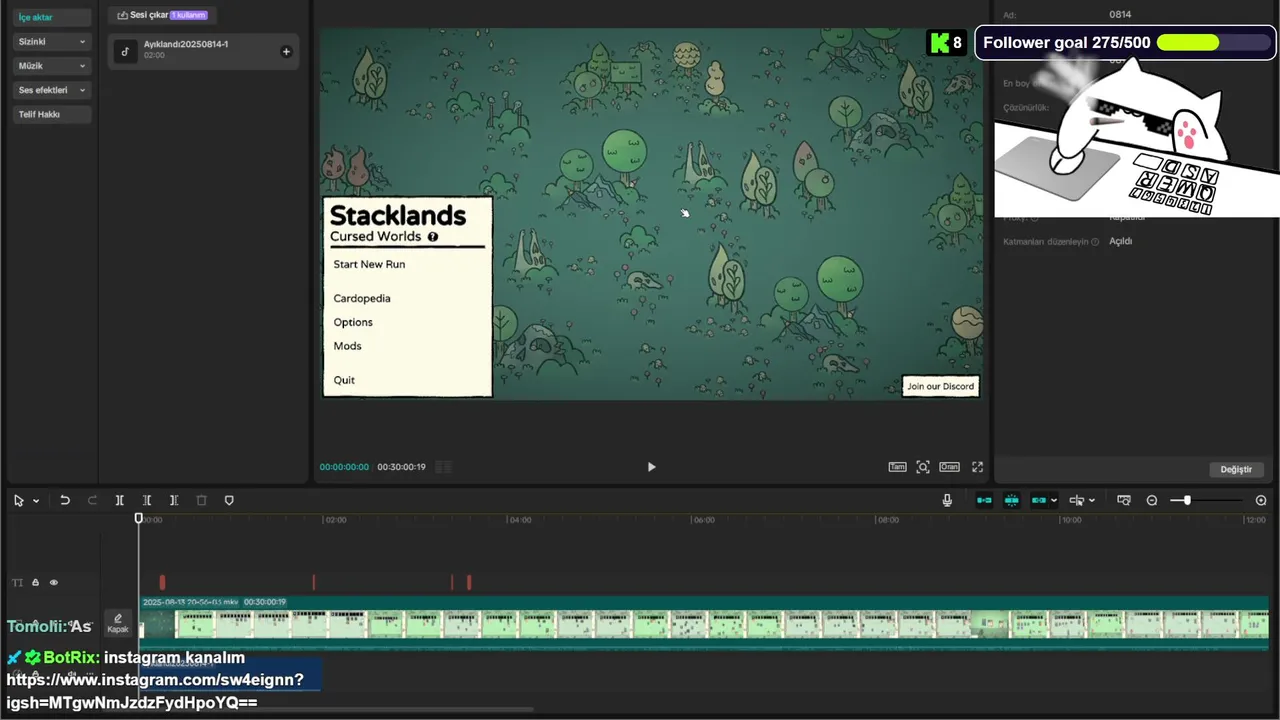The width and height of the screenshot is (1280, 720).
Task: Open the Telif Hakkı item
Action: 52,114
